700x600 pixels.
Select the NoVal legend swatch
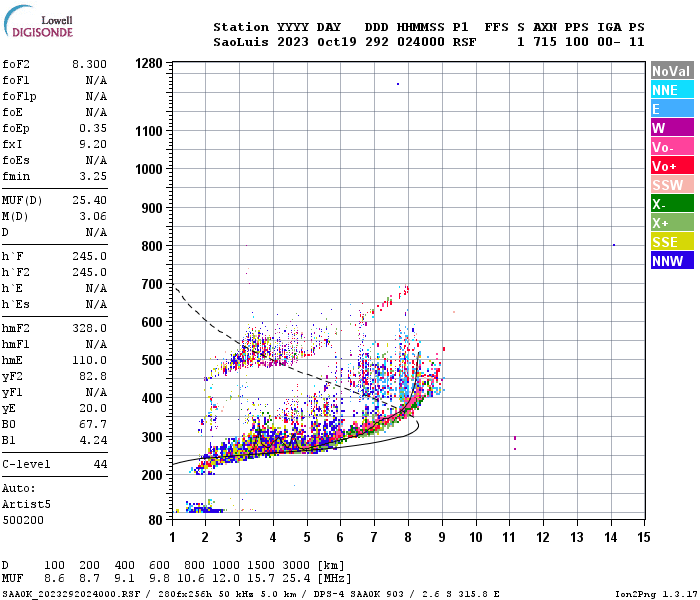(x=672, y=71)
